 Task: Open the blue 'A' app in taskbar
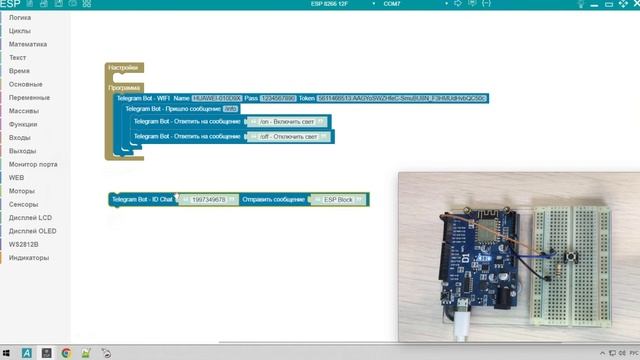pyautogui.click(x=27, y=353)
